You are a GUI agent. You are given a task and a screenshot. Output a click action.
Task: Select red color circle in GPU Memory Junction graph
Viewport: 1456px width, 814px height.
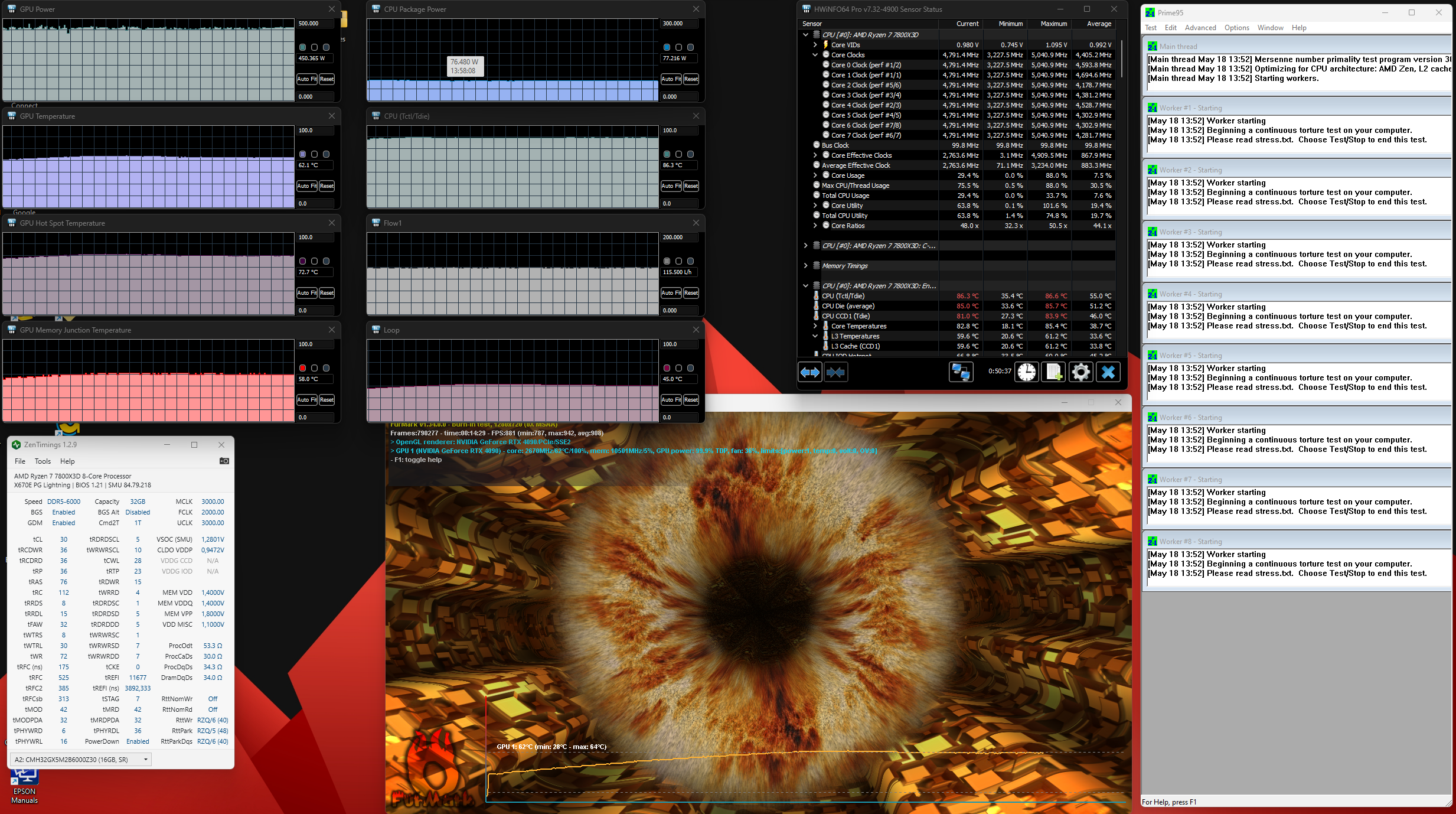pos(303,368)
